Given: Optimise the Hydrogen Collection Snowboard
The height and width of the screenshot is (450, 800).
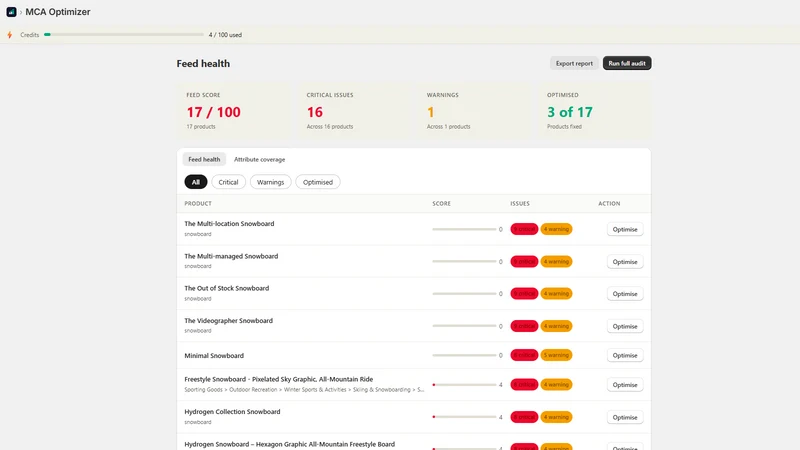Looking at the screenshot, I should (x=624, y=417).
